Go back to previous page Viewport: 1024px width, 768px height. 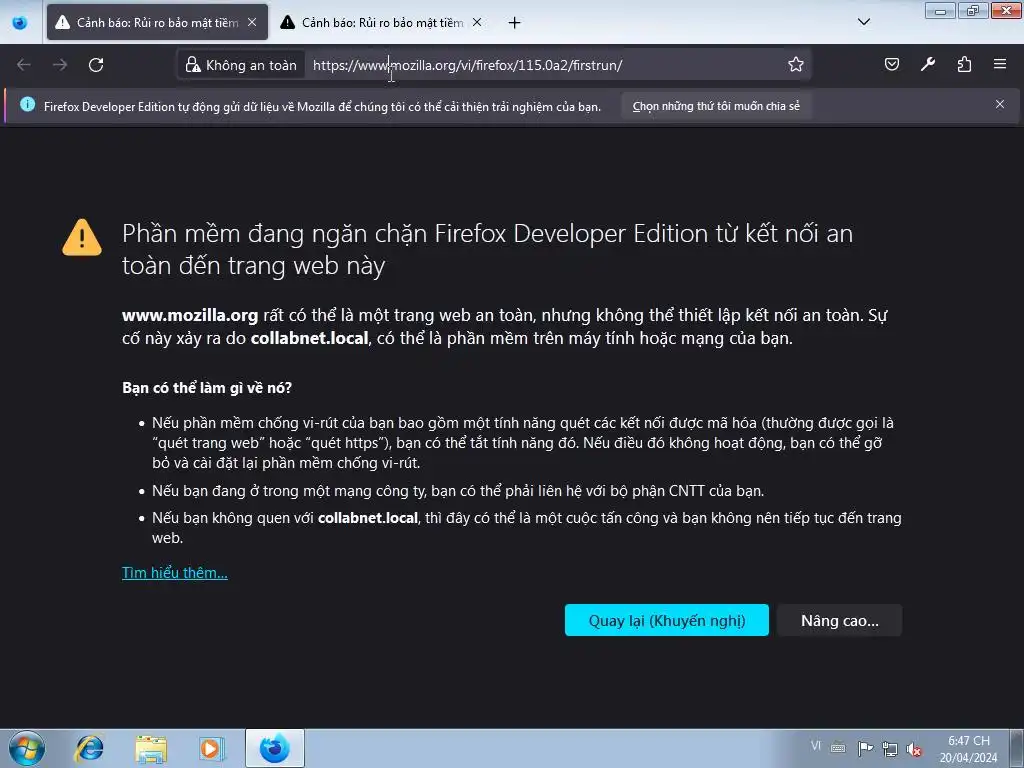(24, 65)
